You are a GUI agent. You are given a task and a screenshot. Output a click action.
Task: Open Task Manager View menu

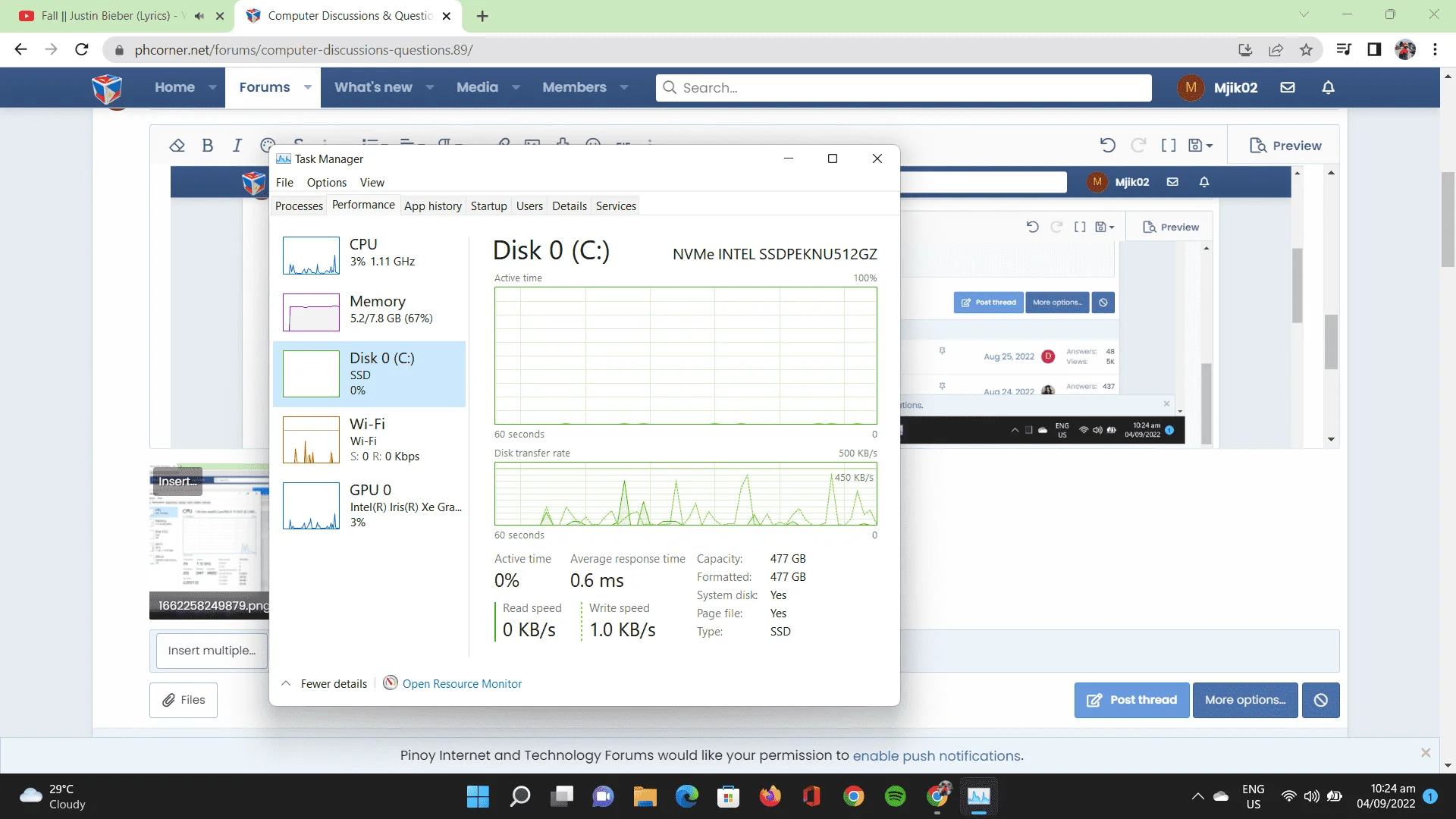click(x=372, y=183)
